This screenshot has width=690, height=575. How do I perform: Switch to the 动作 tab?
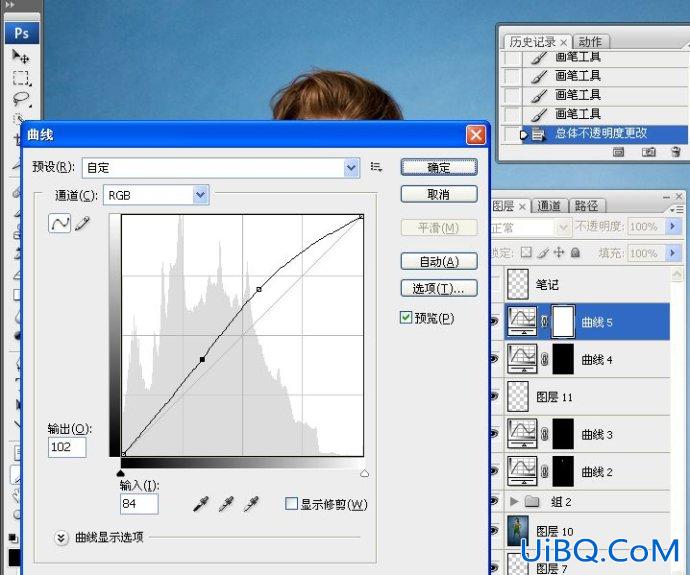[x=590, y=42]
